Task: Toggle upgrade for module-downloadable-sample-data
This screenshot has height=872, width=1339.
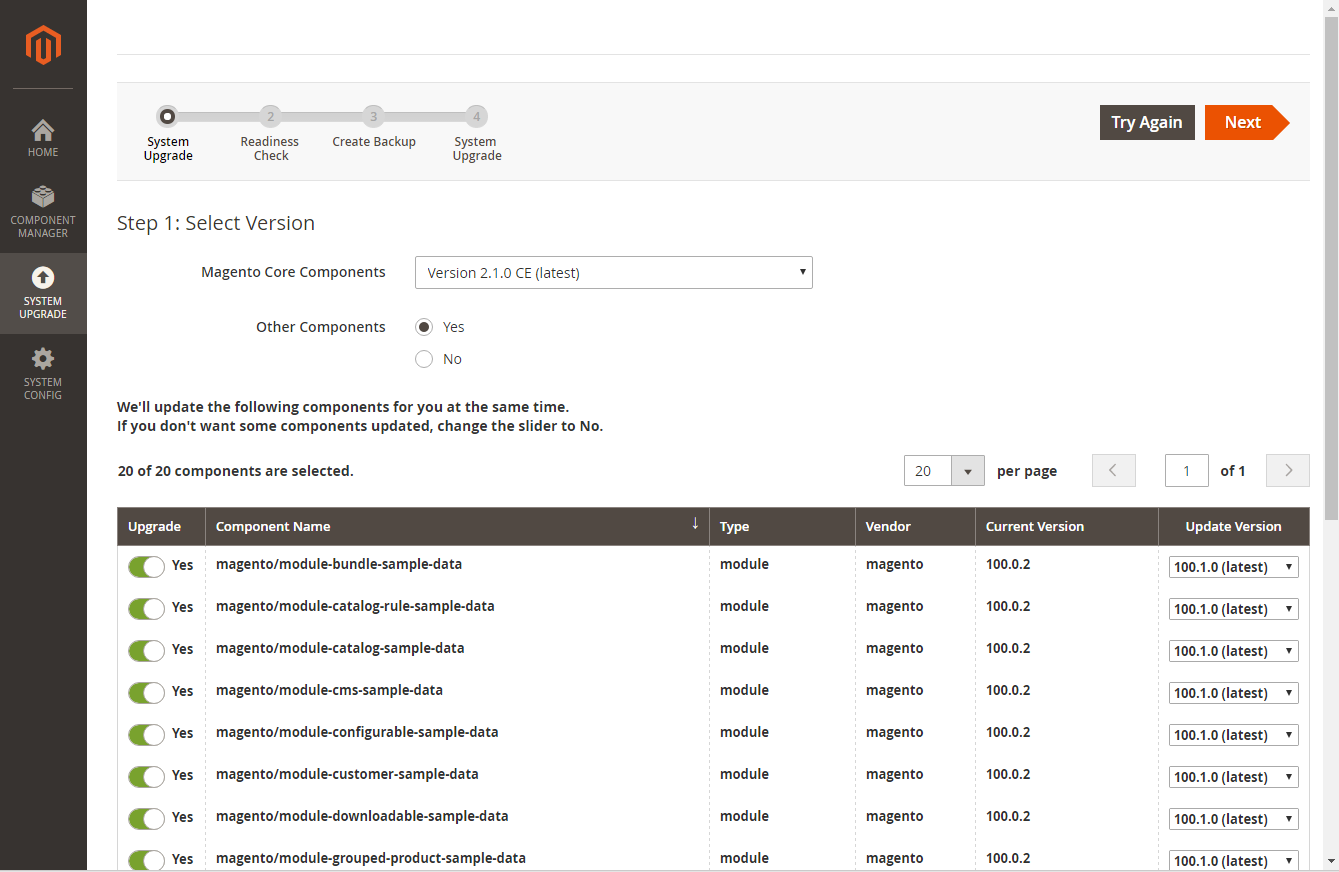Action: (x=146, y=819)
